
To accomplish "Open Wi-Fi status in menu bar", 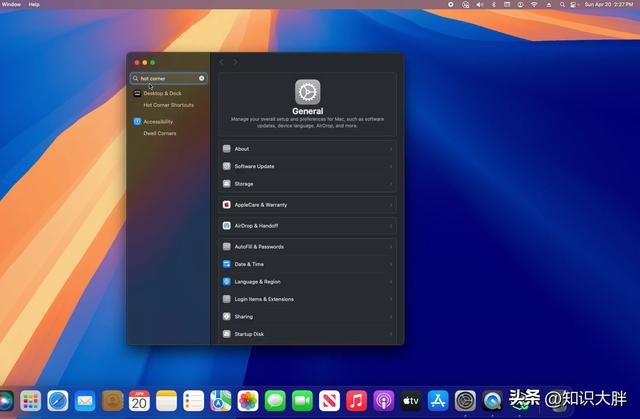I will pos(534,4).
